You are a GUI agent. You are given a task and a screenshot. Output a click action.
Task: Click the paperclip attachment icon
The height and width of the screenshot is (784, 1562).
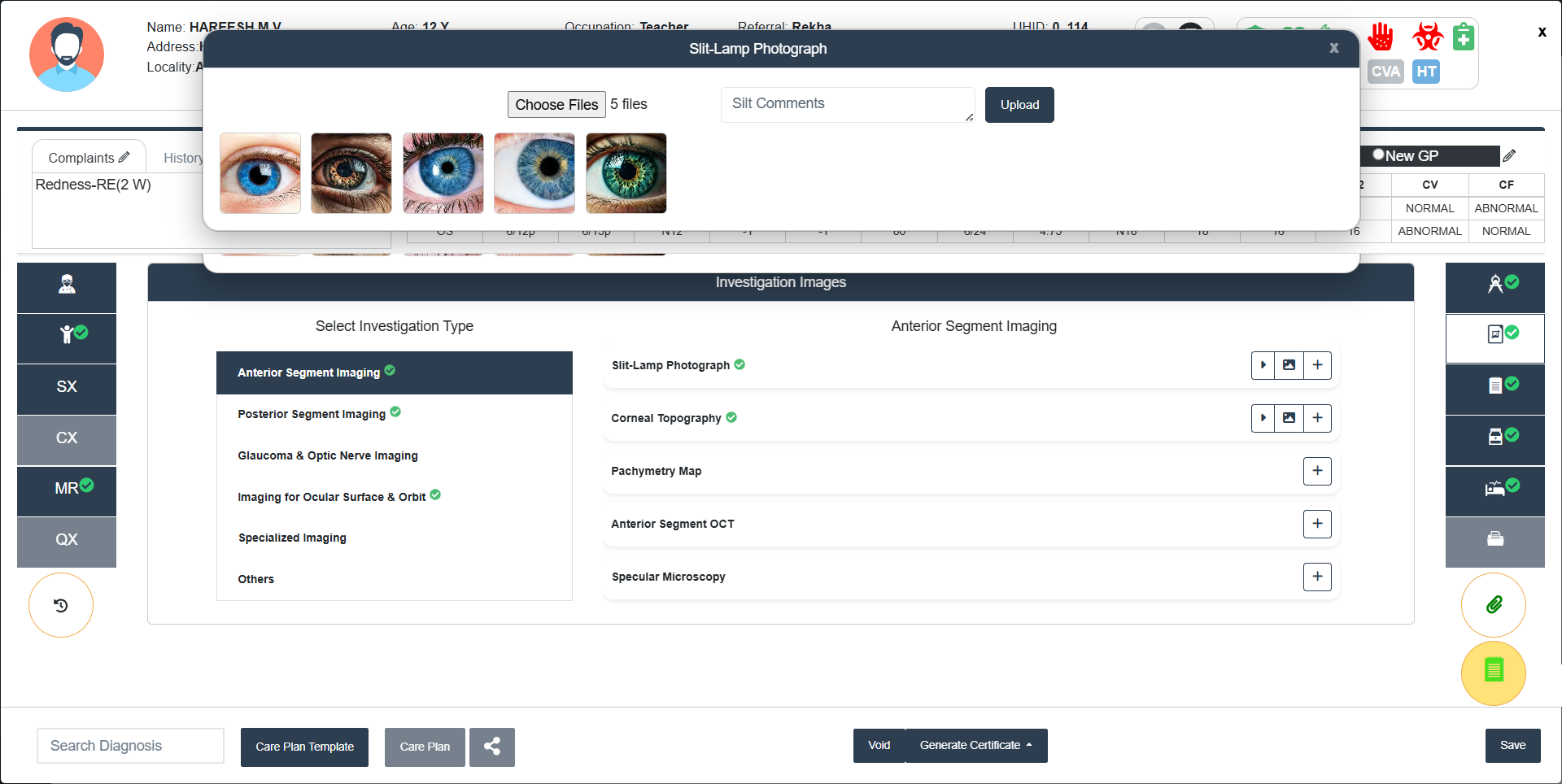point(1493,605)
